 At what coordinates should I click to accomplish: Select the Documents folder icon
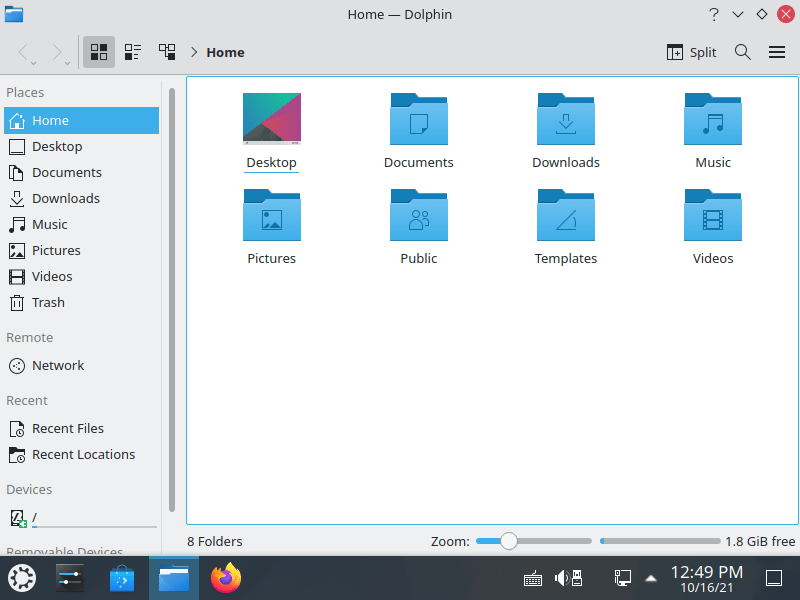pos(418,118)
